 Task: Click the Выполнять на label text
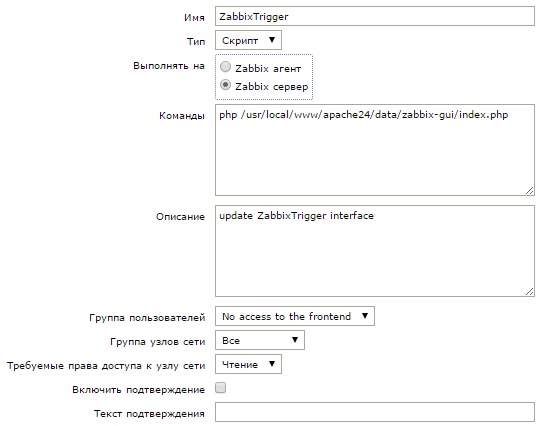click(169, 66)
